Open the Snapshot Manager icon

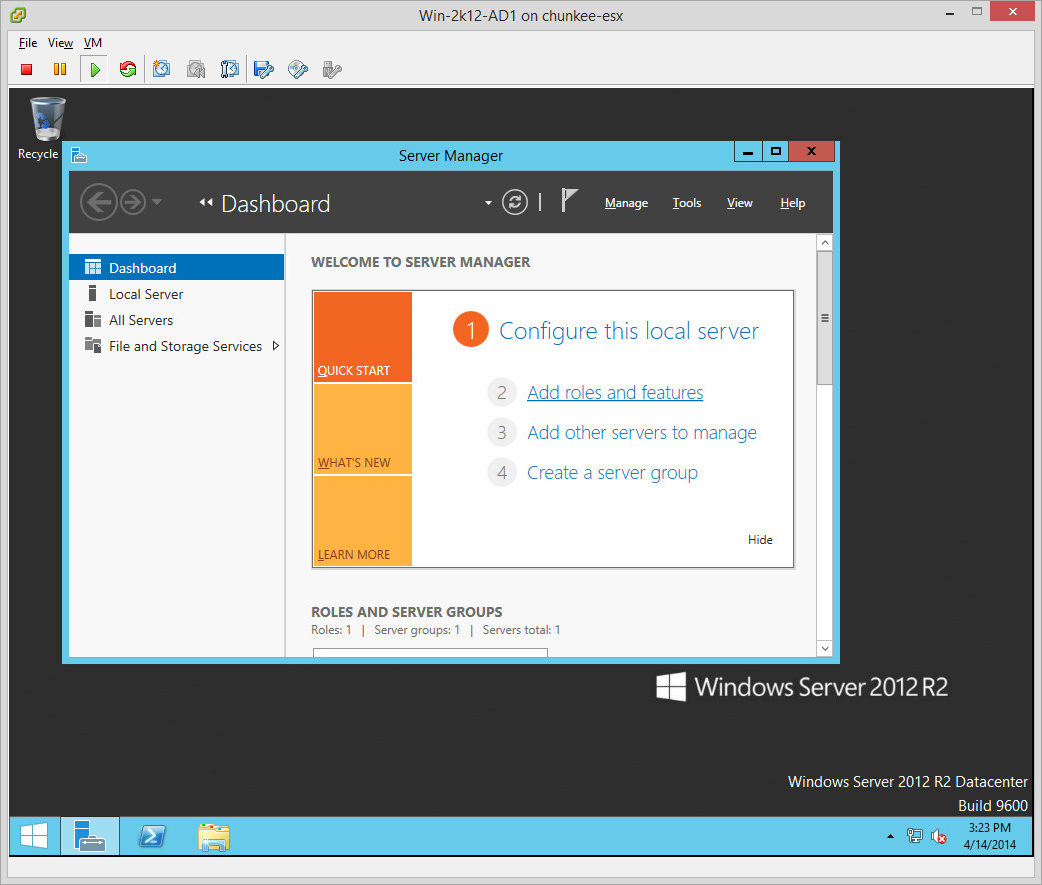pyautogui.click(x=230, y=69)
